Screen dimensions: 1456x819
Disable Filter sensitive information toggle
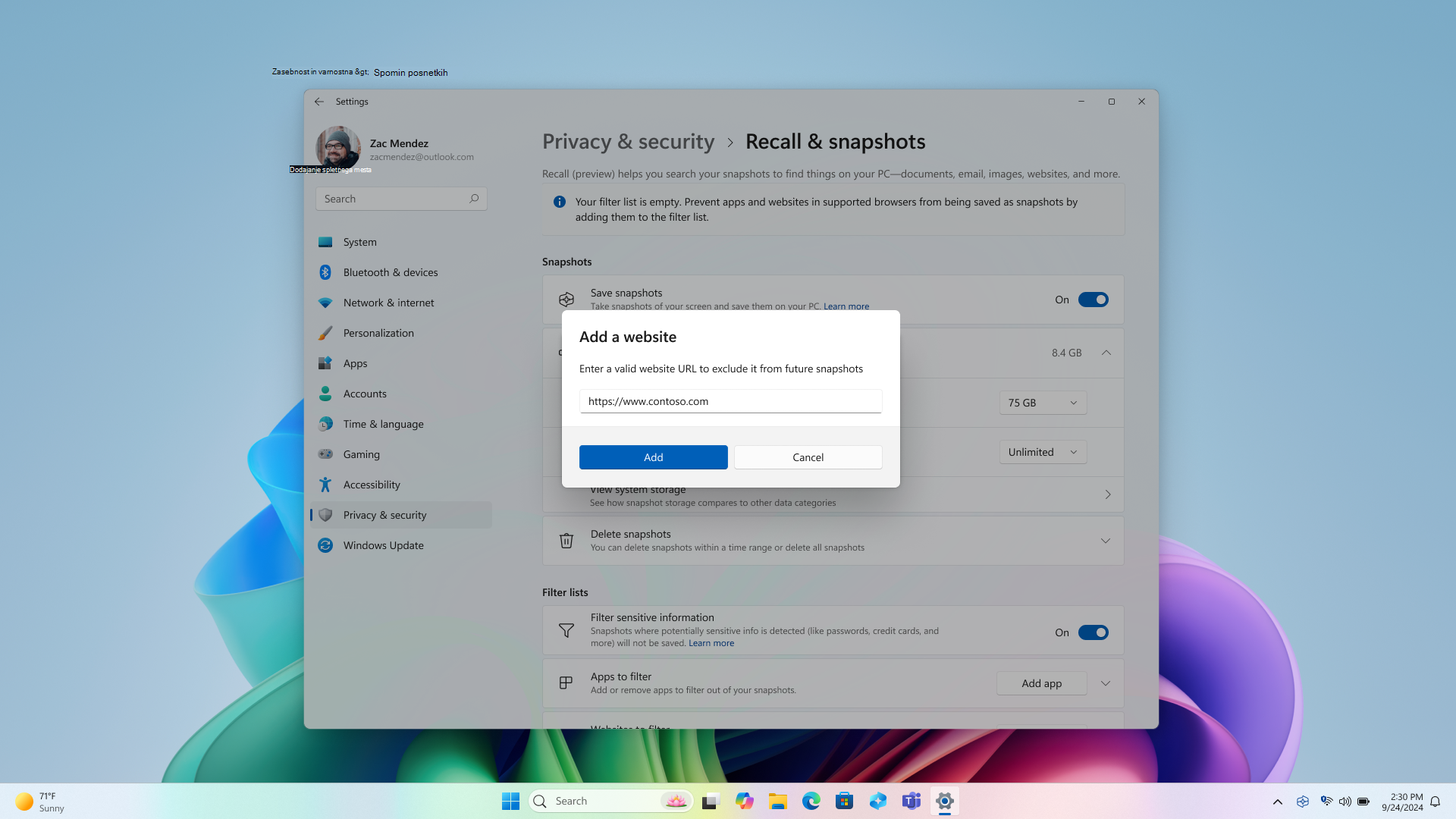[x=1093, y=632]
